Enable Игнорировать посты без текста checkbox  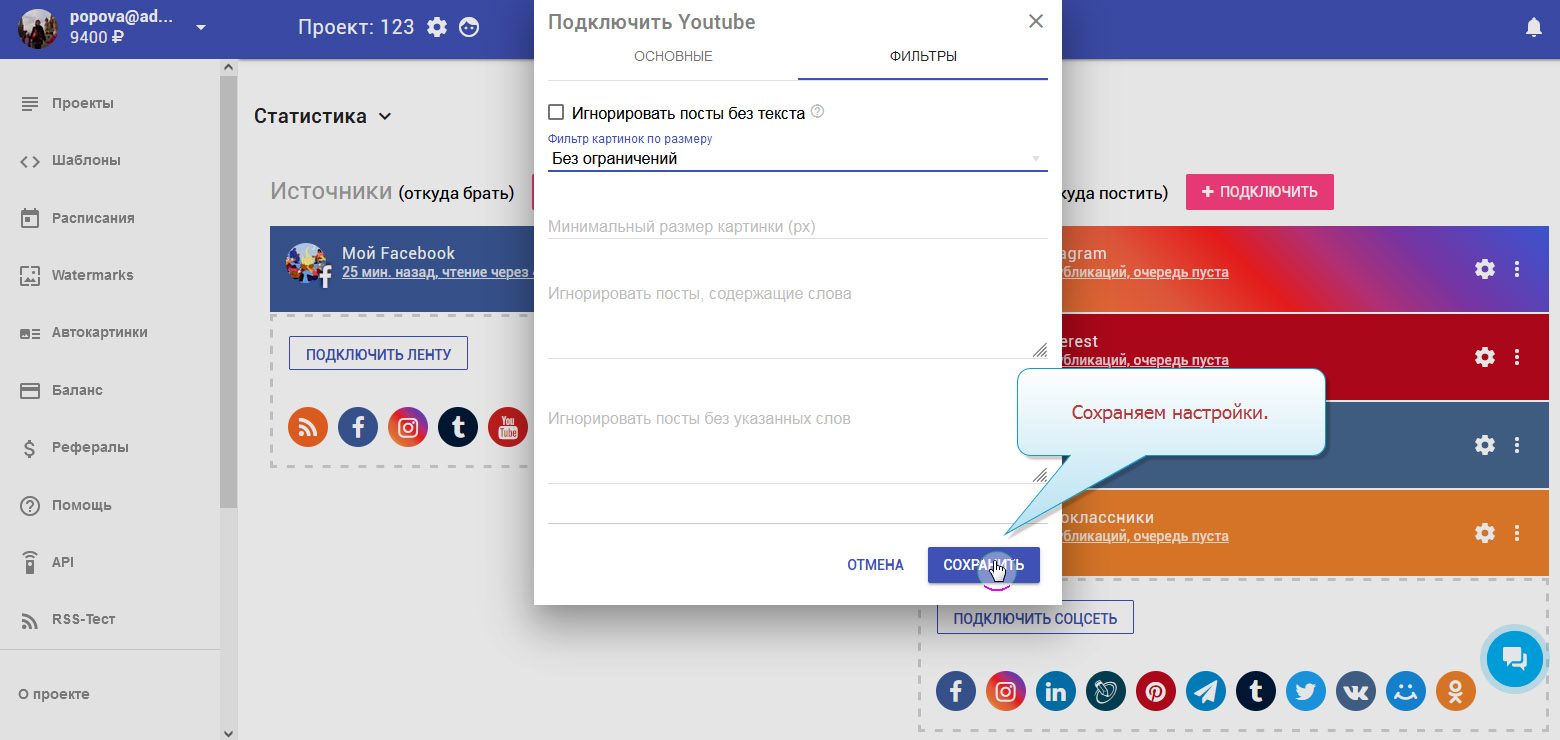pyautogui.click(x=557, y=113)
